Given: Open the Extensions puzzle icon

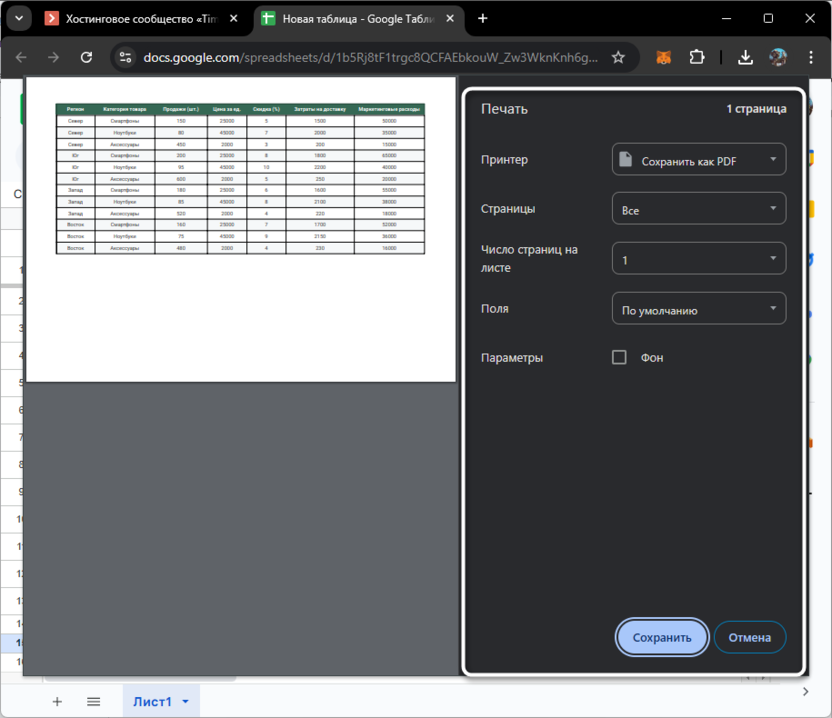Looking at the screenshot, I should (697, 57).
